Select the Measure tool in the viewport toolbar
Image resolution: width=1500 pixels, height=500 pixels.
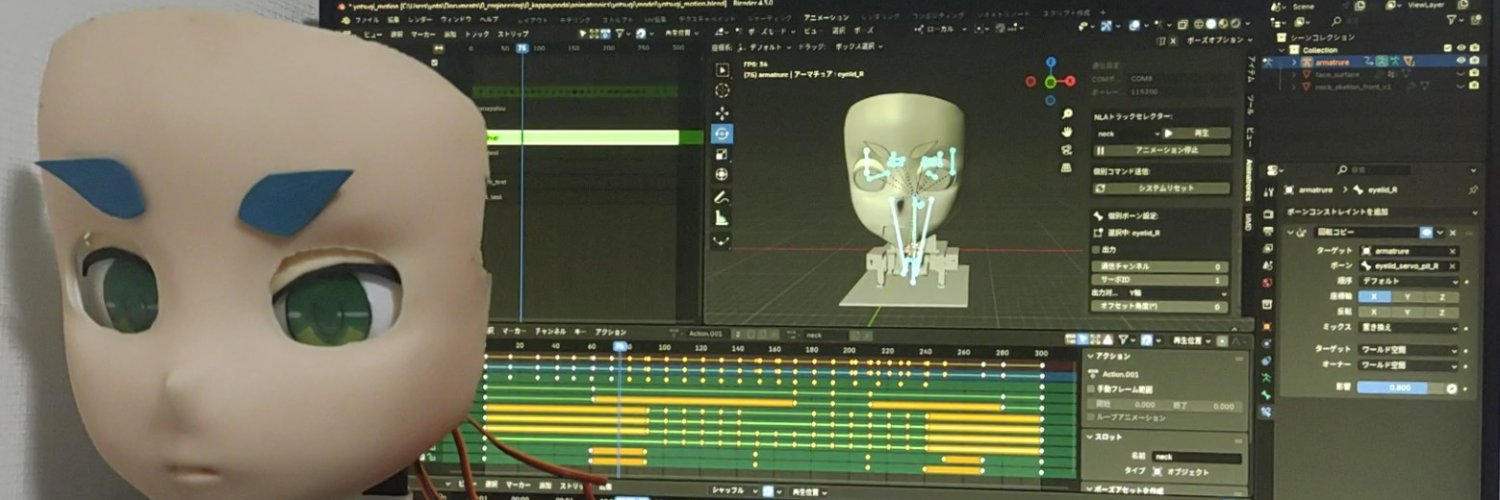click(x=722, y=218)
